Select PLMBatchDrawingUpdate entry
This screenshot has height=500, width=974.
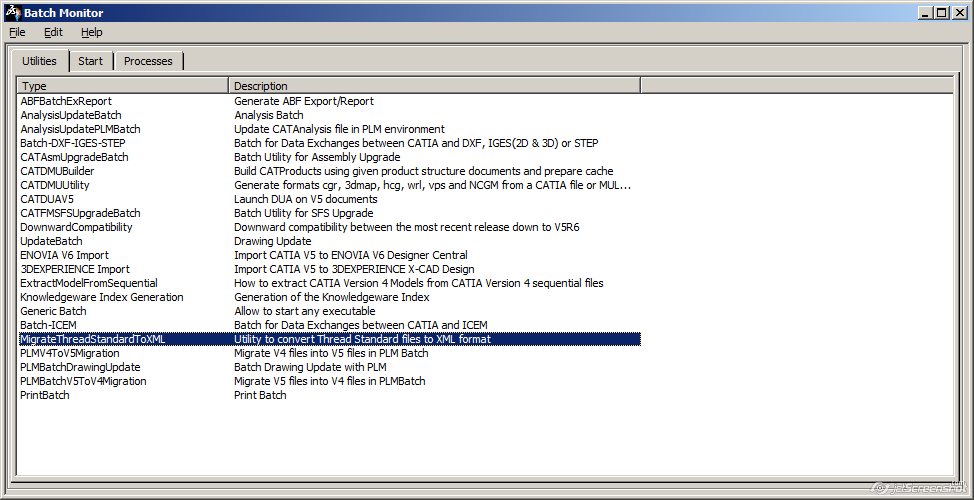pos(80,367)
